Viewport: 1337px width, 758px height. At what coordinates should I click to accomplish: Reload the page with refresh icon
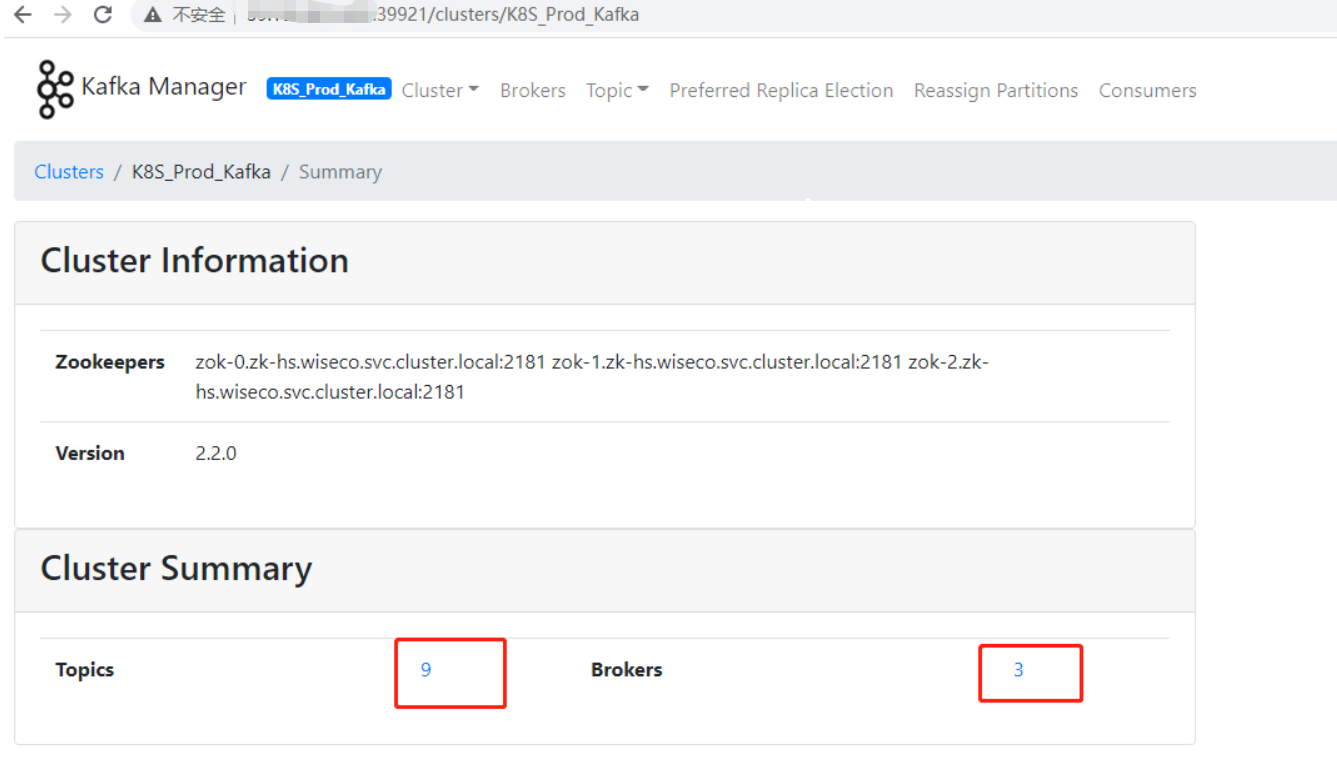coord(102,15)
